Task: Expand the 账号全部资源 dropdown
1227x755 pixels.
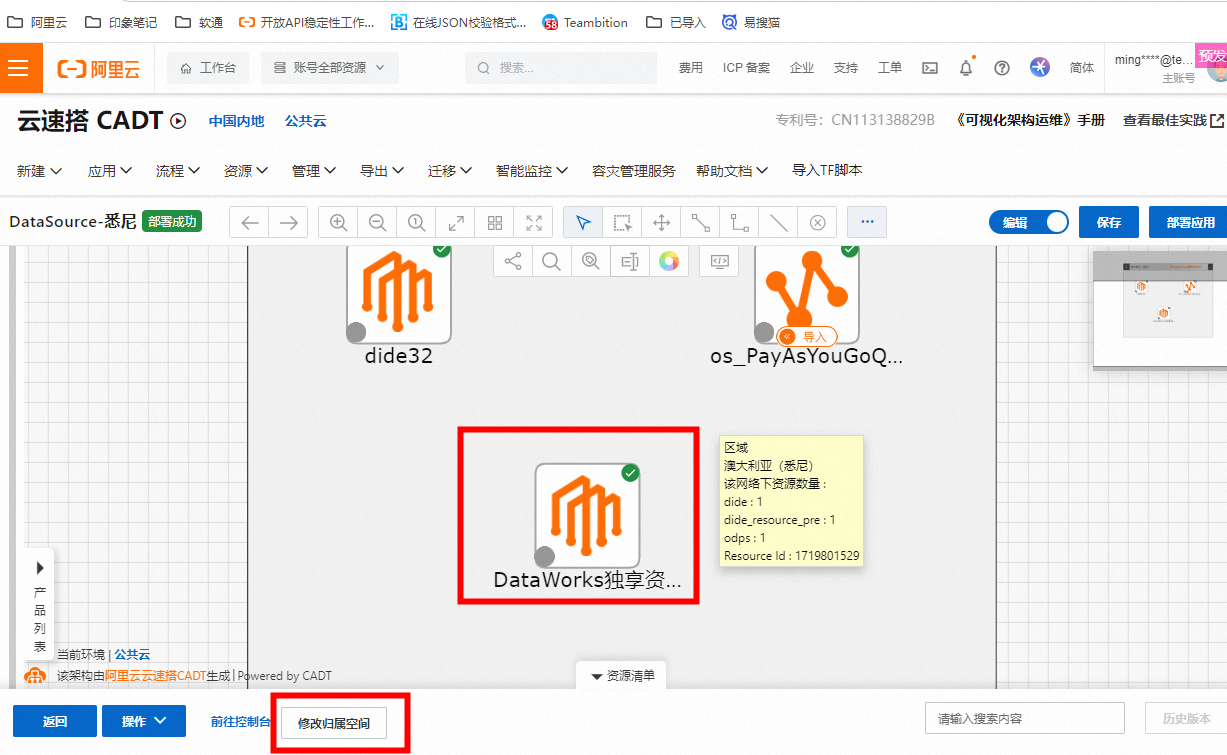Action: (330, 68)
